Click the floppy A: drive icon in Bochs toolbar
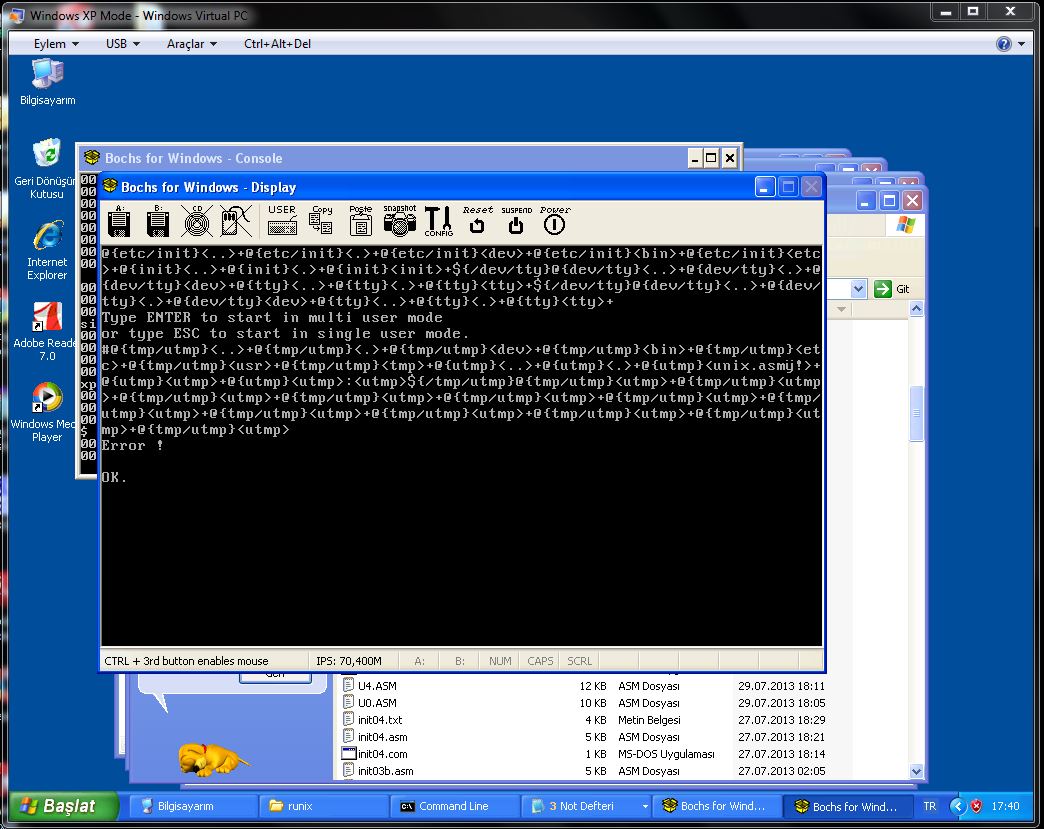The height and width of the screenshot is (829, 1044). pos(119,222)
